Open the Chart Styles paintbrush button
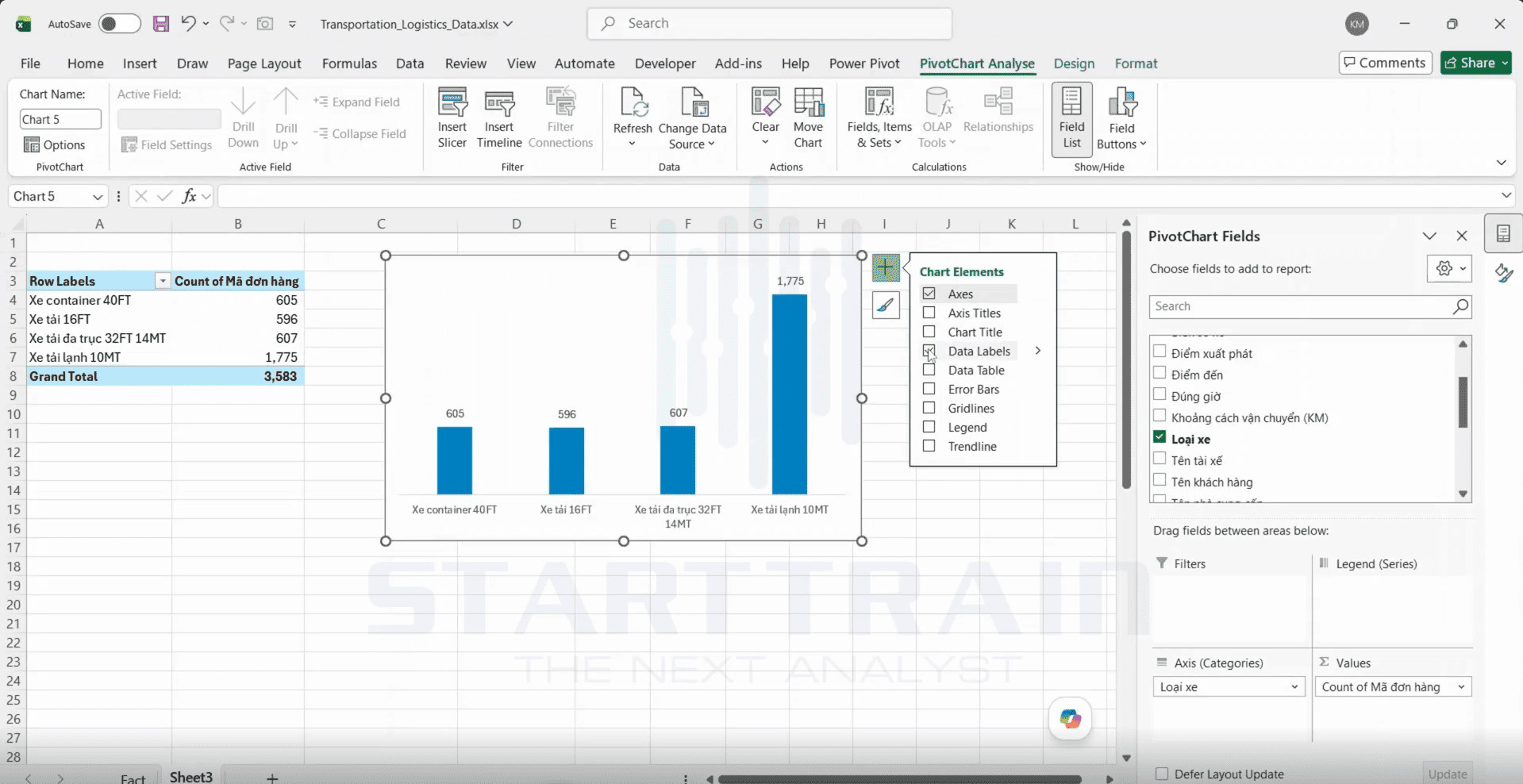Viewport: 1523px width, 784px height. [x=886, y=305]
